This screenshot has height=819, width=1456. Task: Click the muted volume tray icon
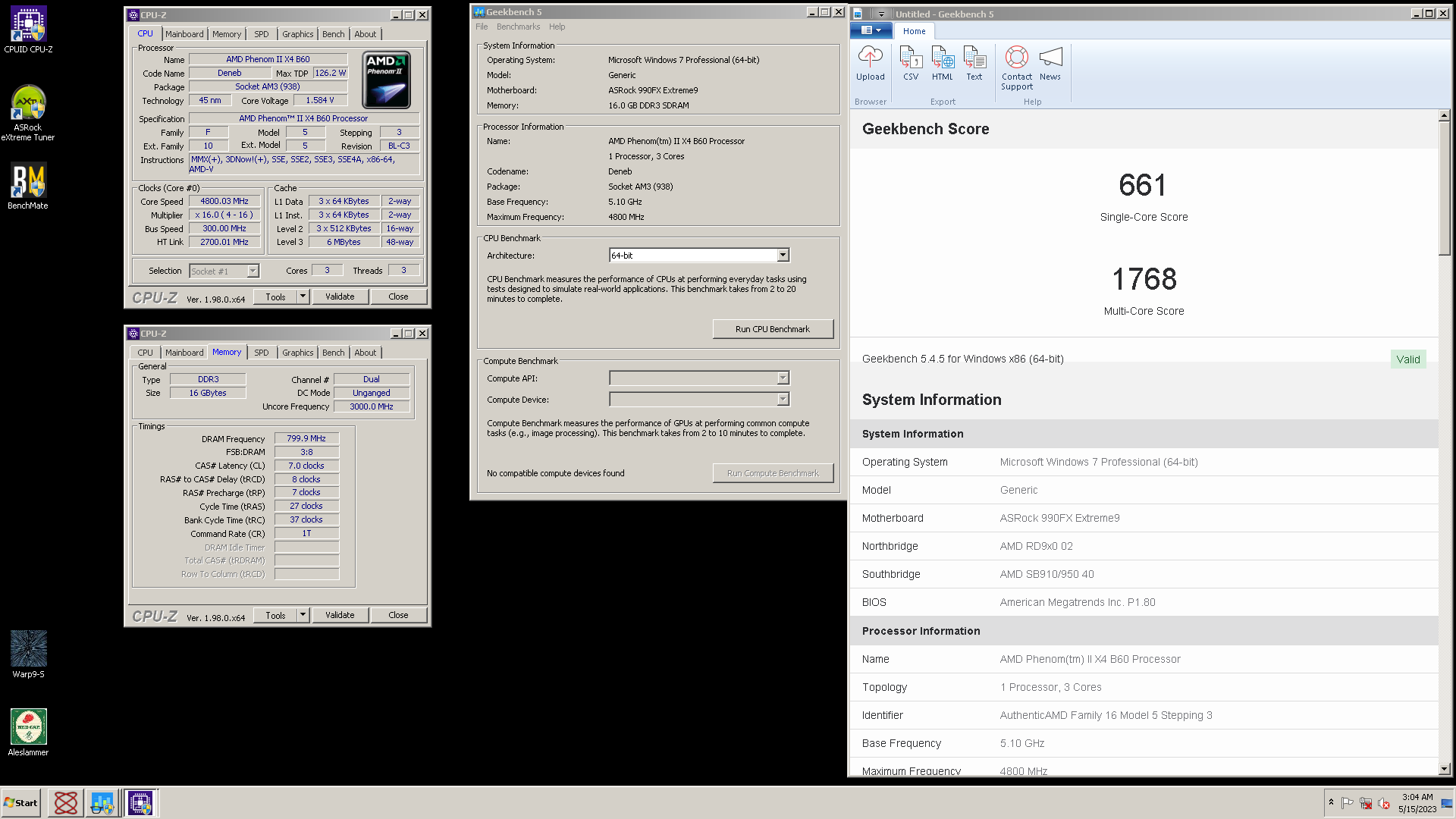click(1384, 803)
